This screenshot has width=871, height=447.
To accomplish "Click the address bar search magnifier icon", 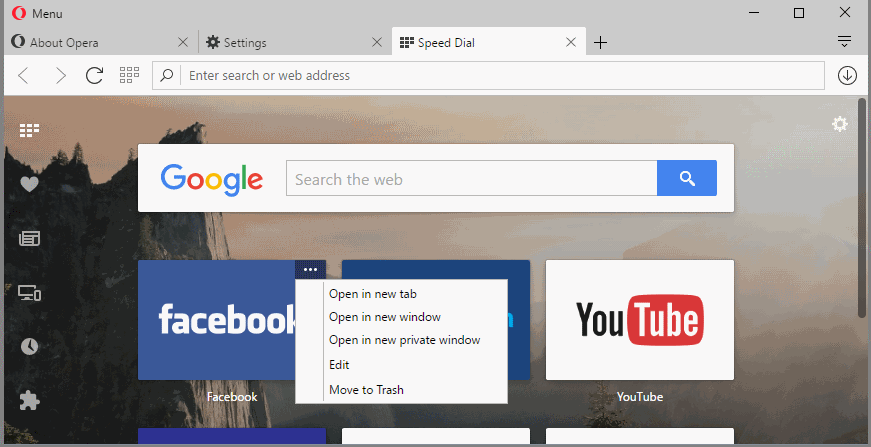I will click(167, 75).
